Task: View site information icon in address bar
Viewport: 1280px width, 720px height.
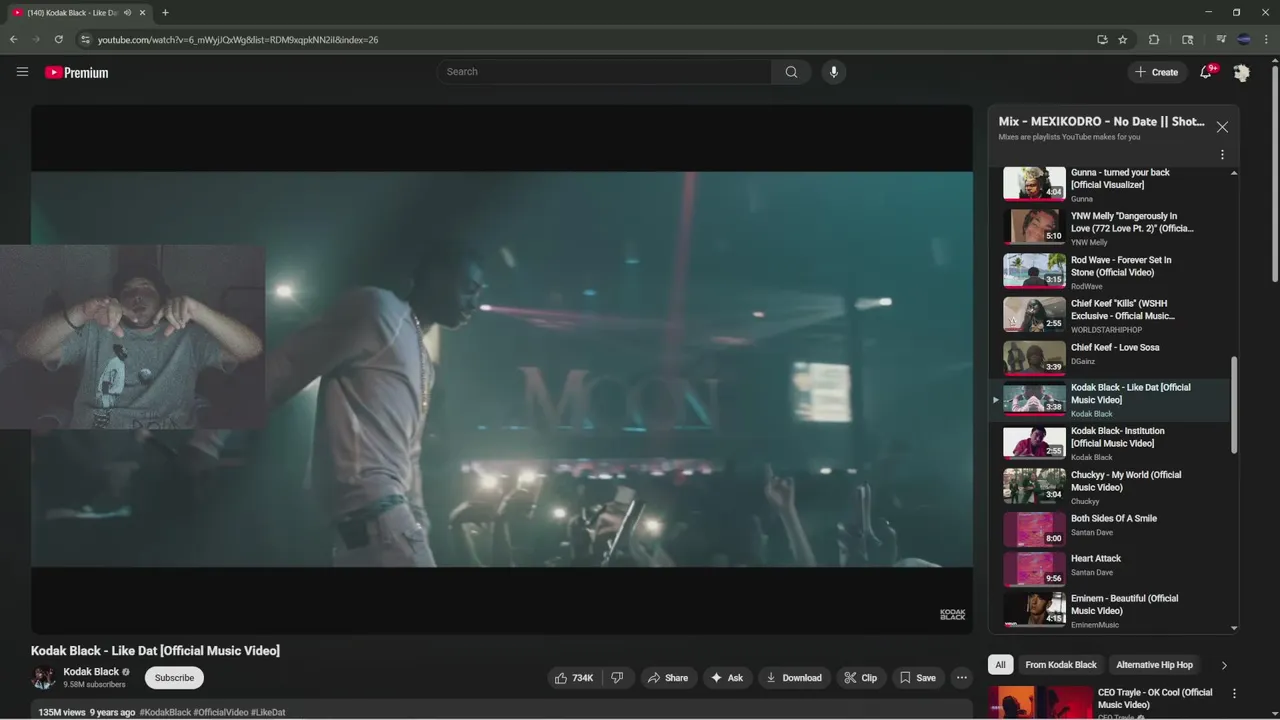Action: pos(85,40)
